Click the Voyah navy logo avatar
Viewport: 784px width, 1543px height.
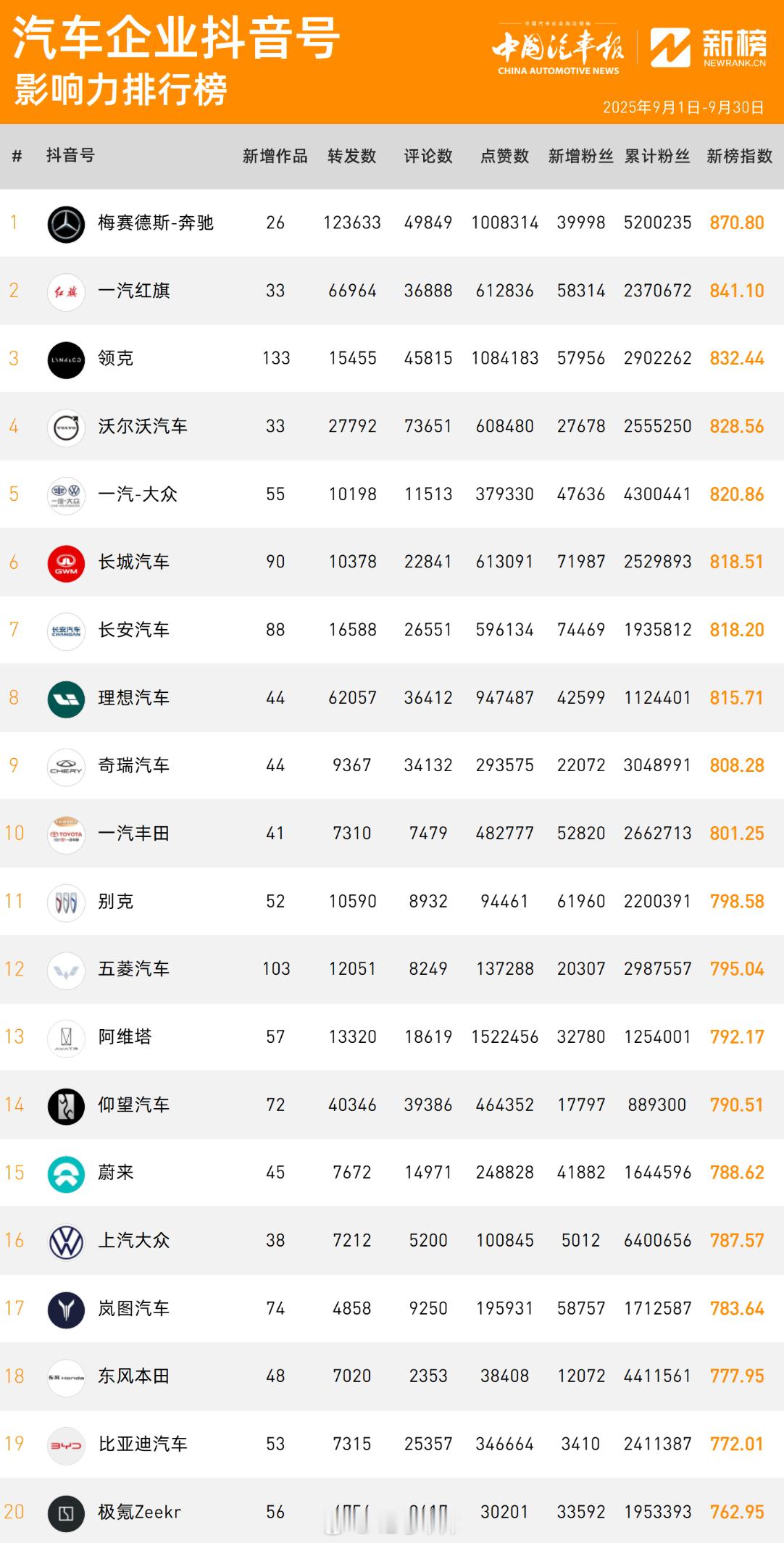point(66,1310)
